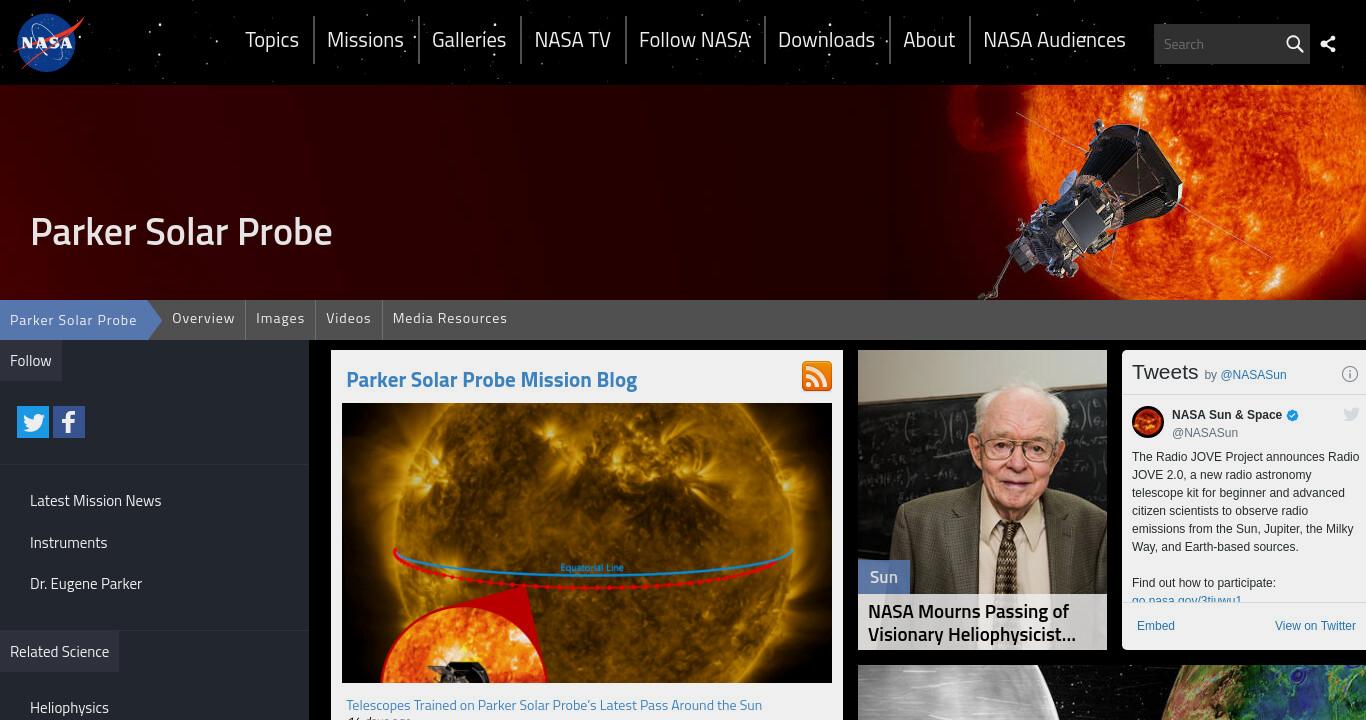Open the NASA Audiences menu
The height and width of the screenshot is (720, 1366).
coord(1054,40)
